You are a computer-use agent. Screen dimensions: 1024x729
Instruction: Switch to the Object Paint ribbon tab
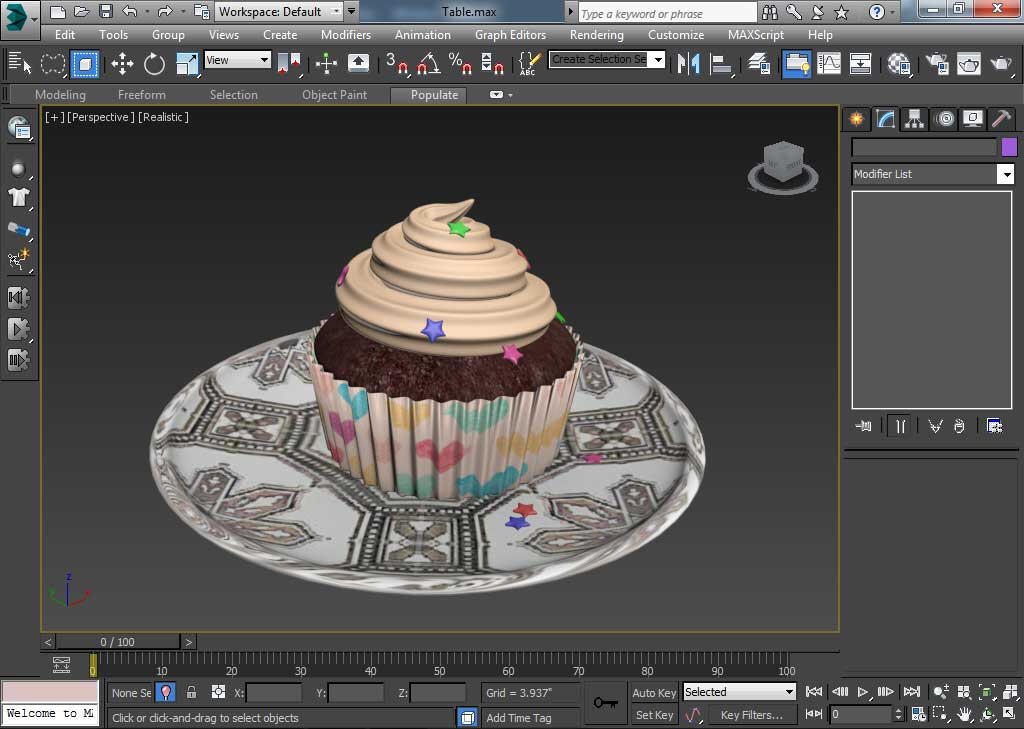coord(334,95)
